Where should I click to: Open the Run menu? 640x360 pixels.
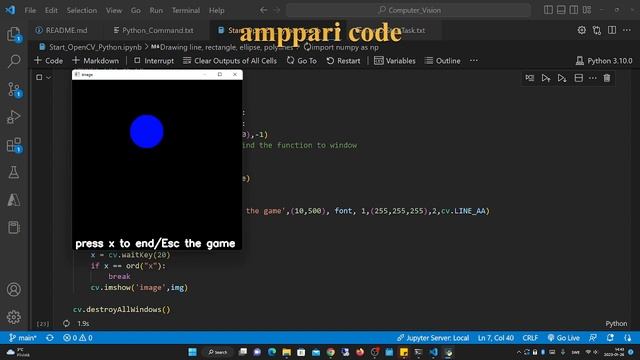tap(156, 10)
